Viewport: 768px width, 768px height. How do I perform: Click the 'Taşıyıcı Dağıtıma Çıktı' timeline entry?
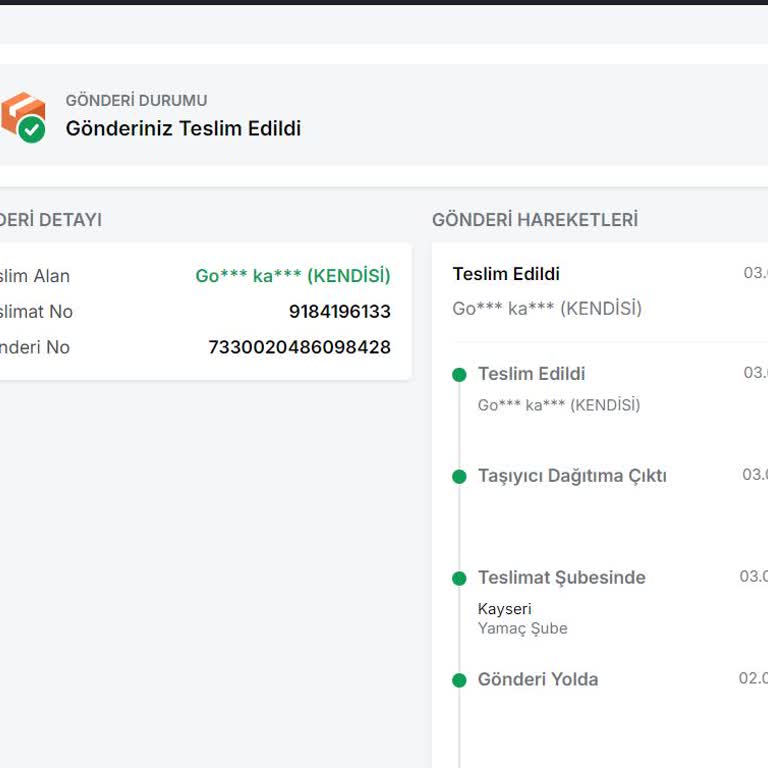coord(572,476)
